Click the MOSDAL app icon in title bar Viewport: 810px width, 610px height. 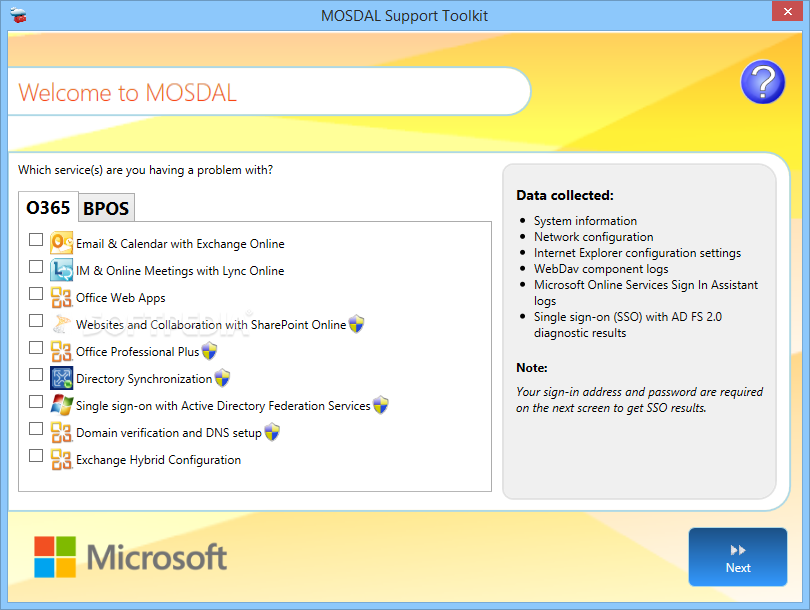click(x=19, y=15)
